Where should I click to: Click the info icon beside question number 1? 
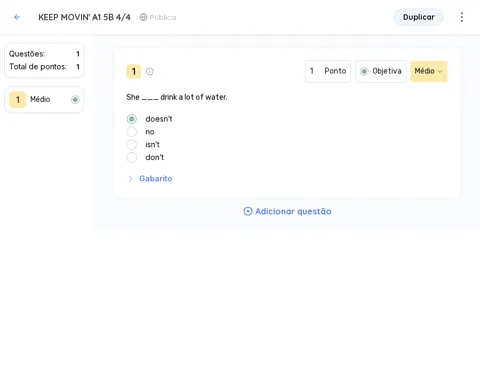[150, 71]
